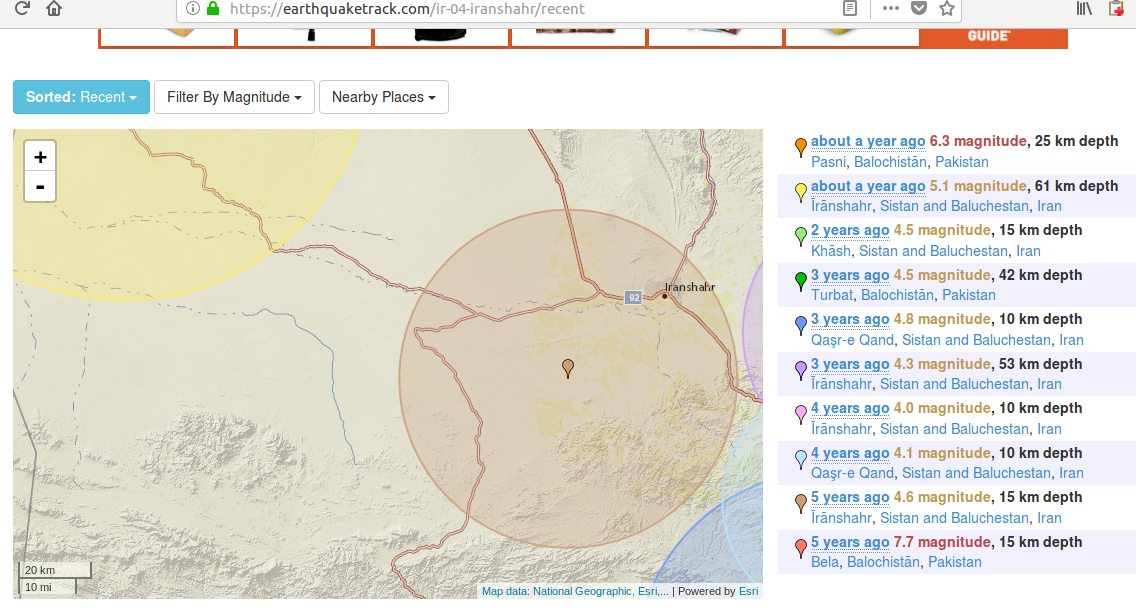Screen dimensions: 1136x608
Task: Bookmark this page with the star icon
Action: (947, 9)
